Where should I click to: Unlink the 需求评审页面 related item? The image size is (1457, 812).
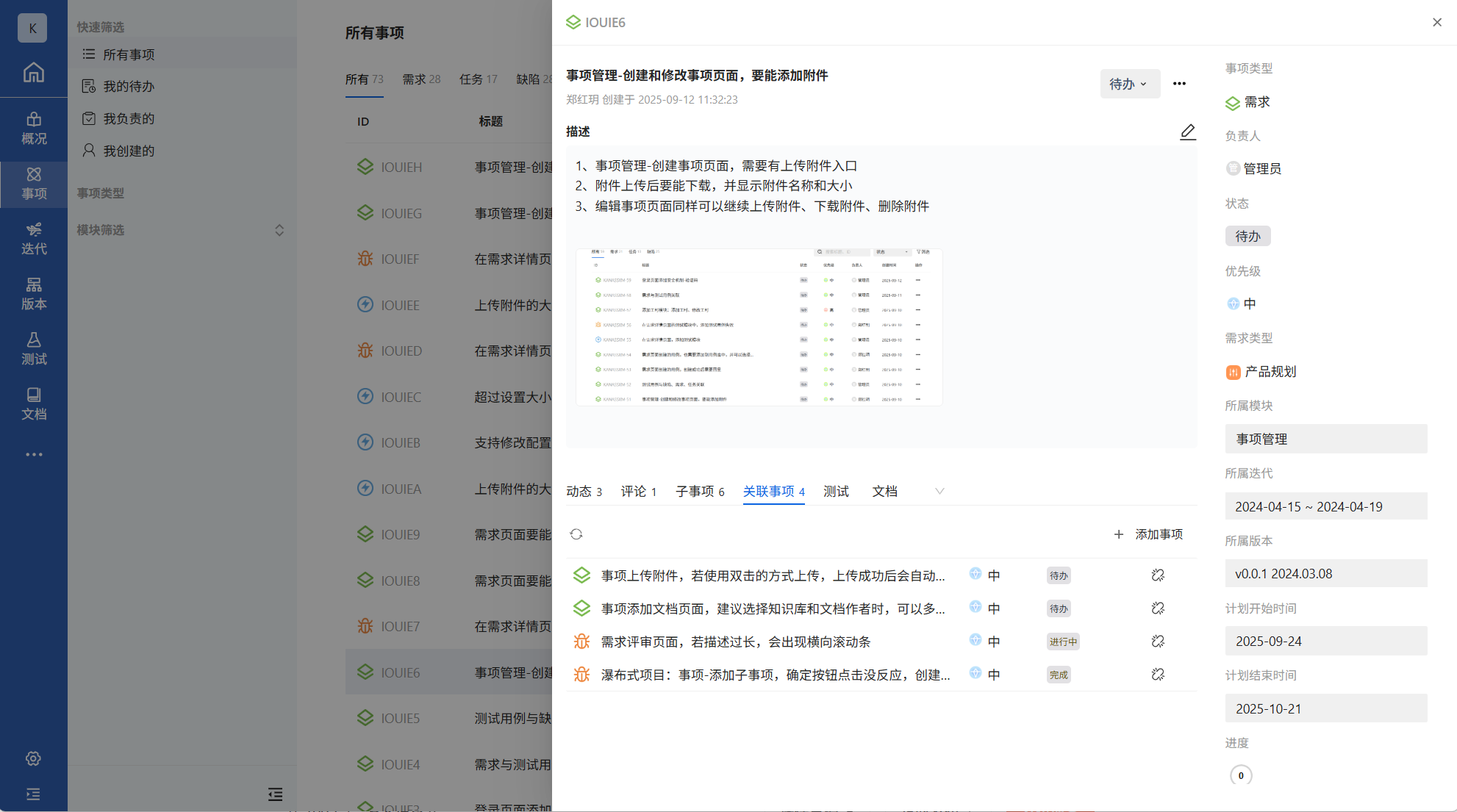click(x=1158, y=642)
